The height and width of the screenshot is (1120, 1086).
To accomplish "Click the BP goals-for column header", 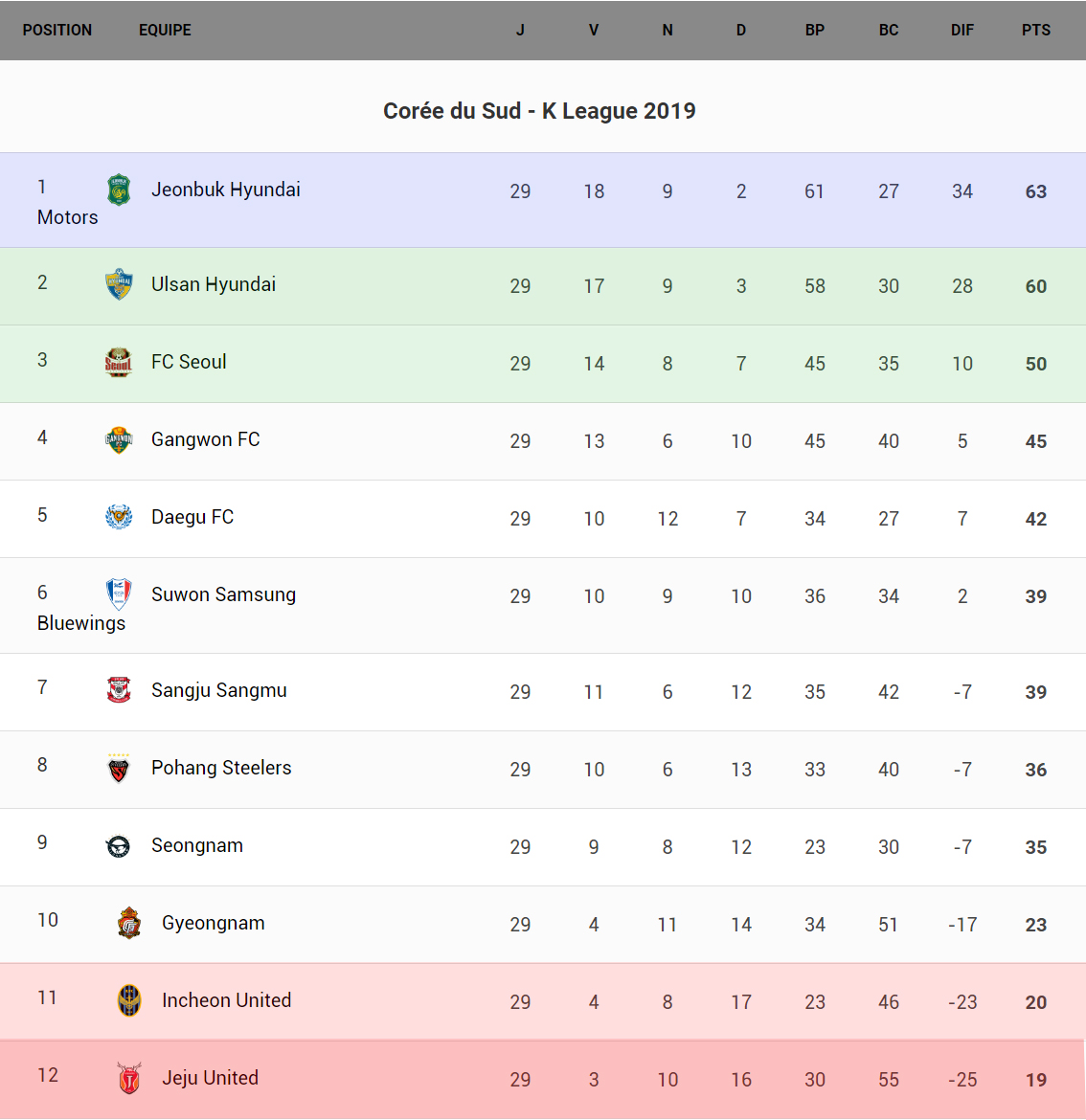I will [x=814, y=30].
